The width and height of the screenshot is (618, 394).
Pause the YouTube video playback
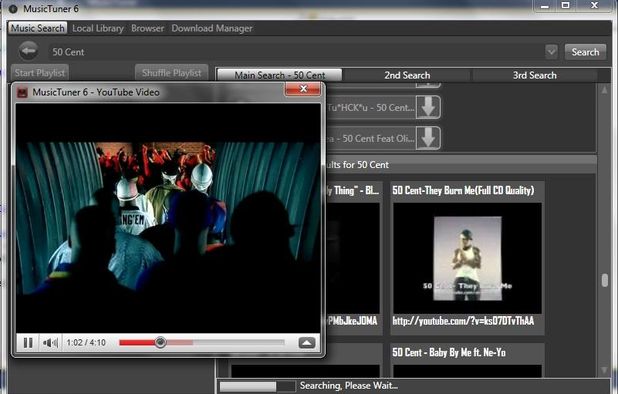point(28,342)
